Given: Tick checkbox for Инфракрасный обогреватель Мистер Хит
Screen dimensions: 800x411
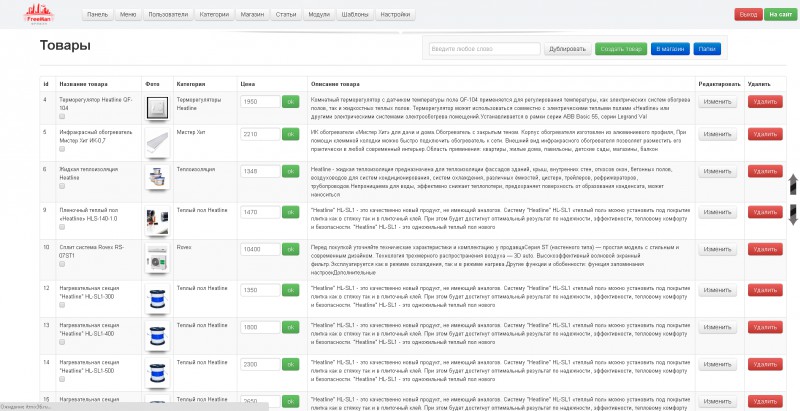Looking at the screenshot, I should [62, 149].
